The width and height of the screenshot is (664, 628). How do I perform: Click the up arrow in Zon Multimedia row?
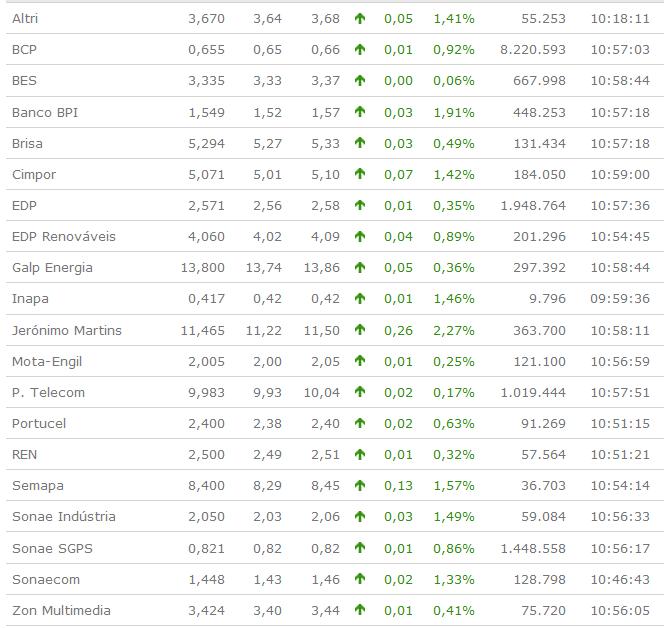360,610
